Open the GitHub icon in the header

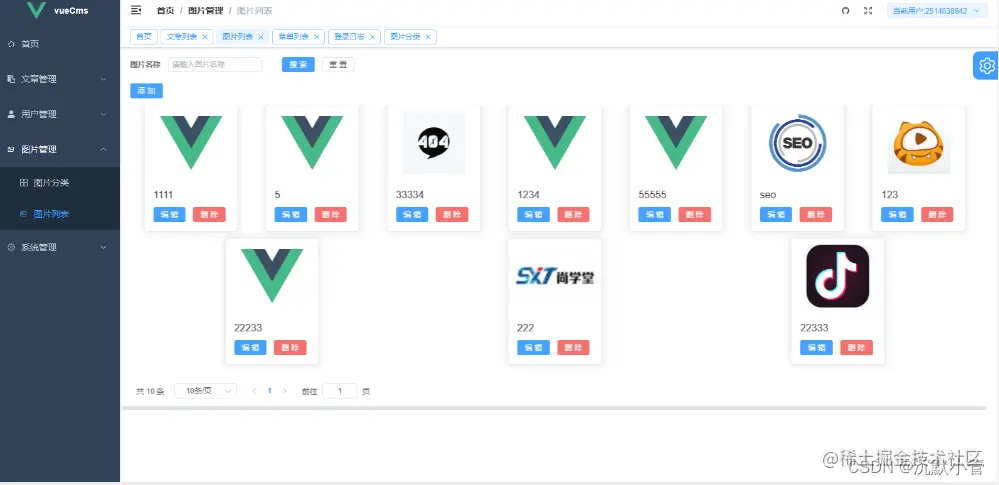point(845,11)
